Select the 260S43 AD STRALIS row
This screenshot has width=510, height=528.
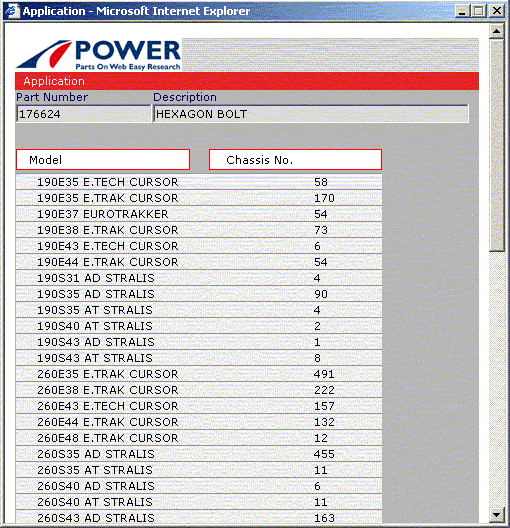tap(199, 518)
